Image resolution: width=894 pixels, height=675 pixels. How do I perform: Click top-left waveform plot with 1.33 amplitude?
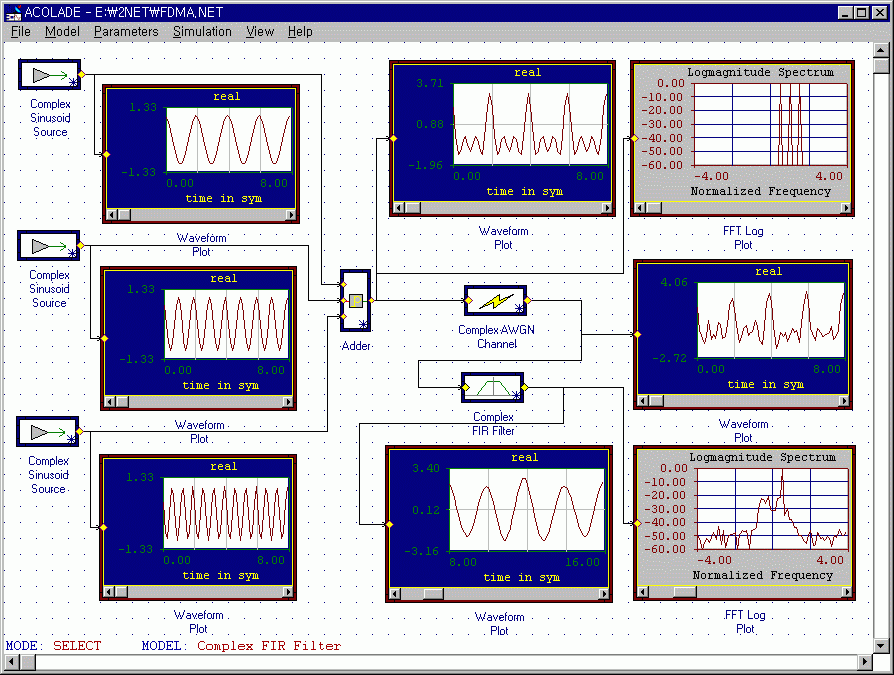pyautogui.click(x=201, y=154)
